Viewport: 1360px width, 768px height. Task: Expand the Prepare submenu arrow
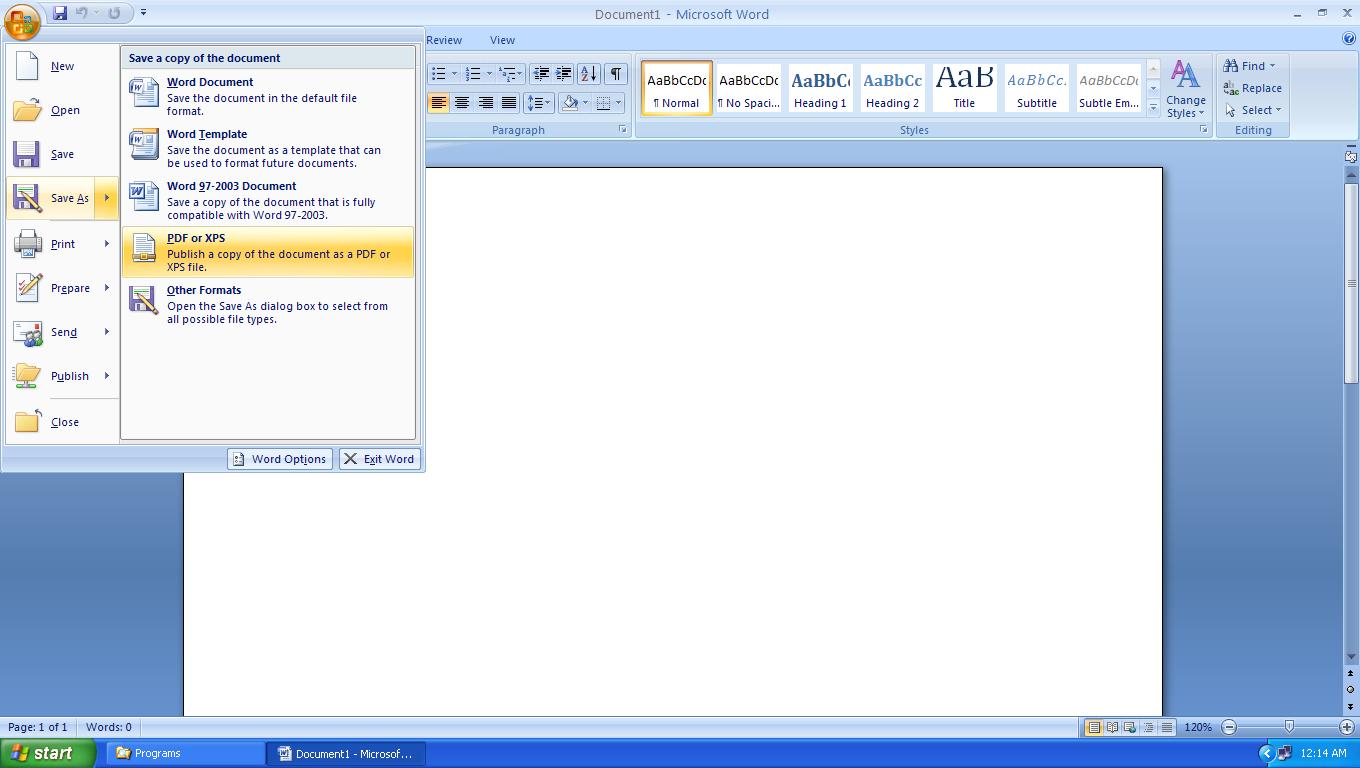click(107, 288)
